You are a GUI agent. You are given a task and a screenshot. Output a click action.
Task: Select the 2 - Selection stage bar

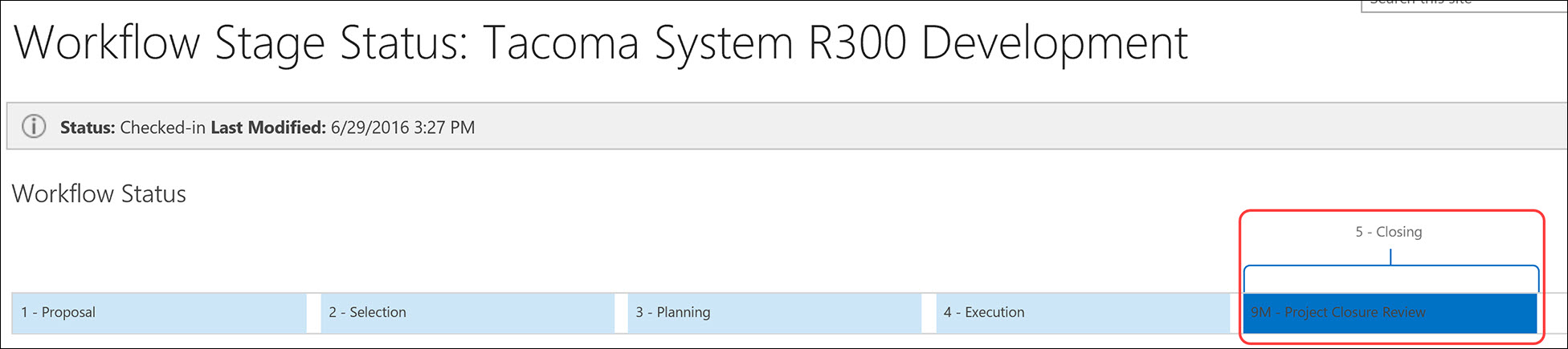[x=468, y=313]
